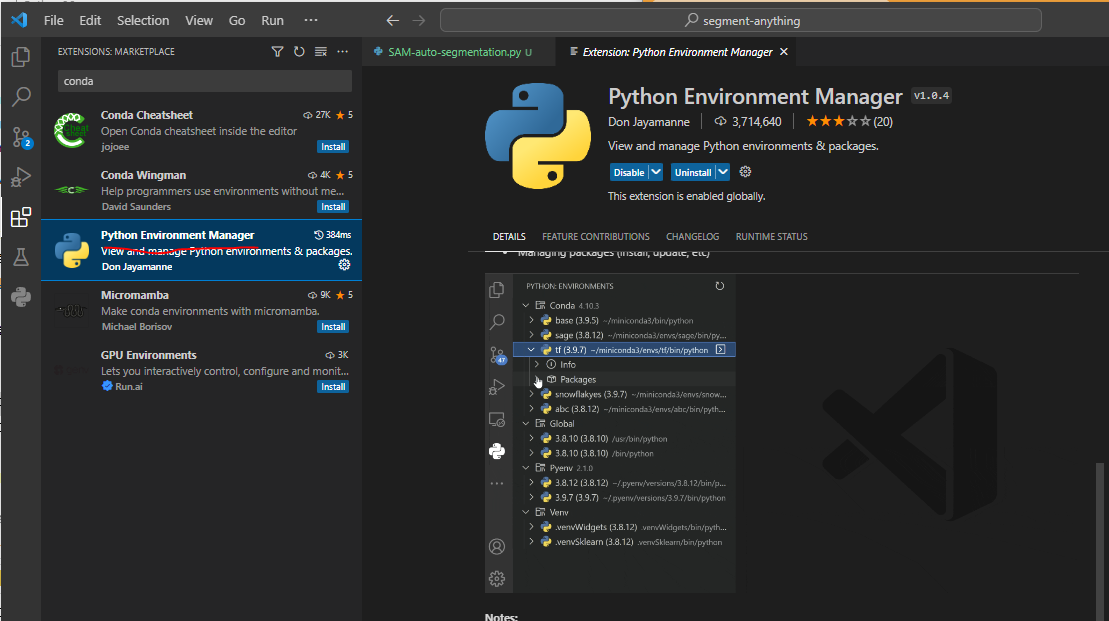Install the GPU Environments extension
The height and width of the screenshot is (621, 1109).
(x=333, y=387)
